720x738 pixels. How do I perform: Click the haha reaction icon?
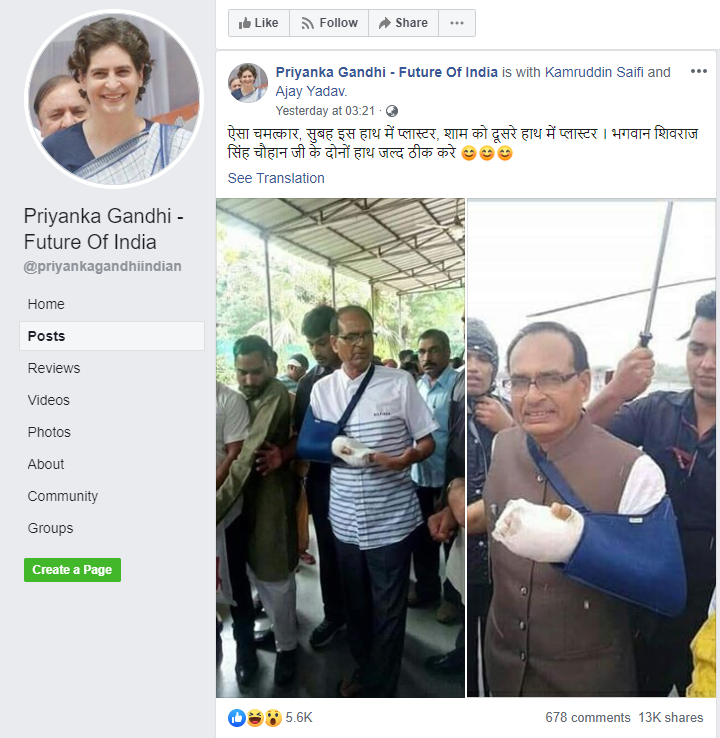tap(254, 717)
